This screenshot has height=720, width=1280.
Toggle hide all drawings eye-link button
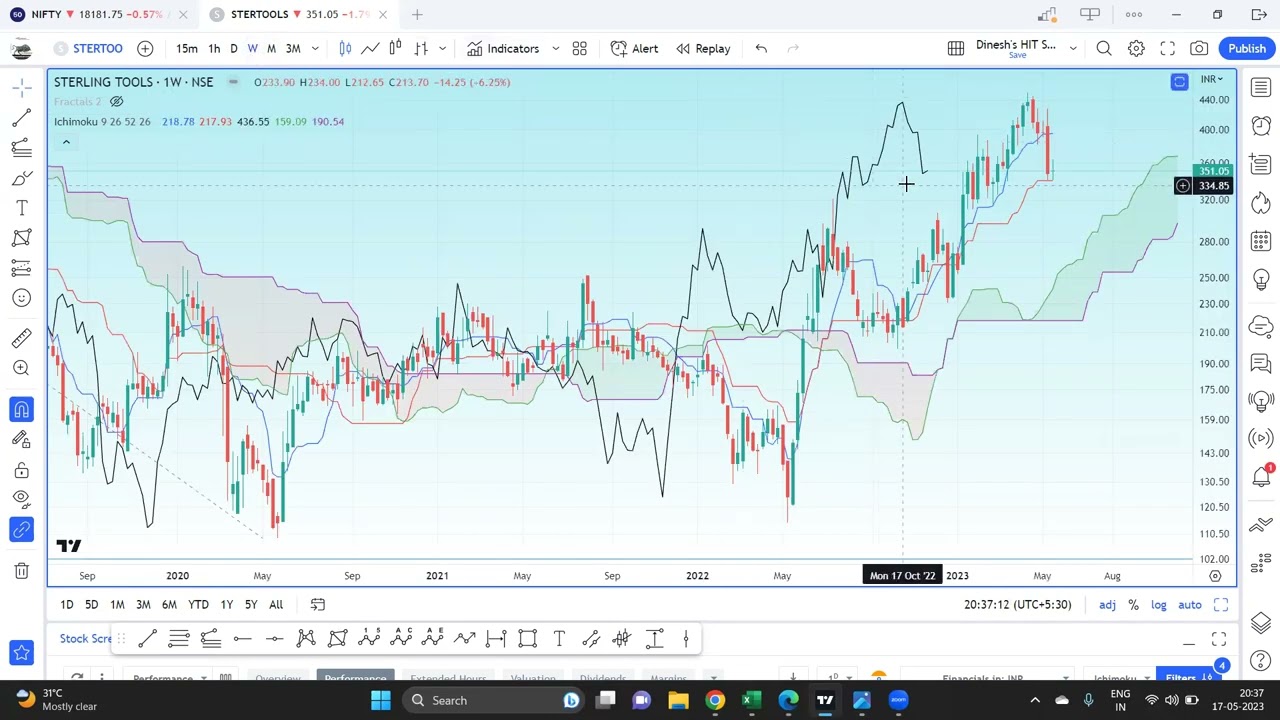(22, 499)
